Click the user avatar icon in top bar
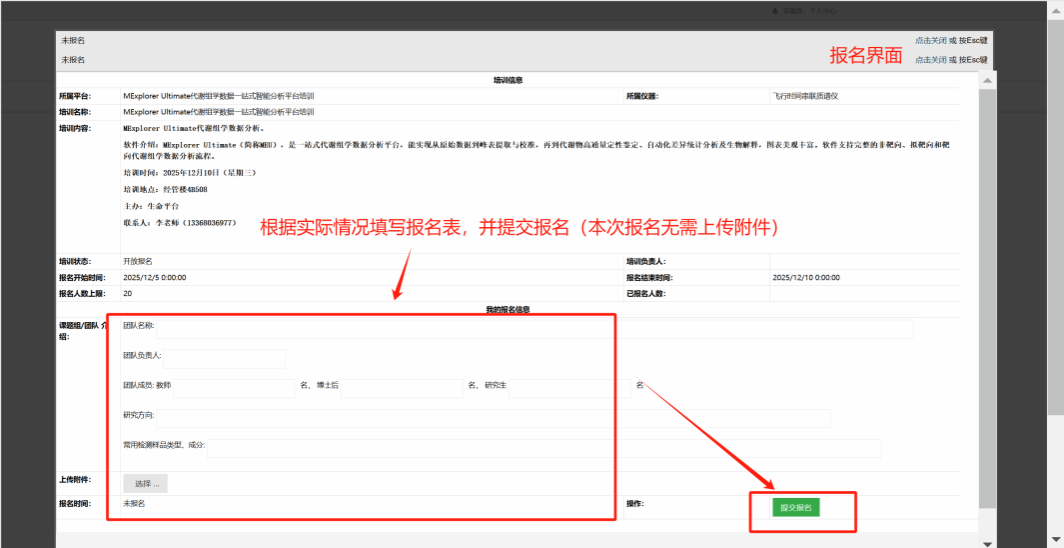 click(775, 11)
